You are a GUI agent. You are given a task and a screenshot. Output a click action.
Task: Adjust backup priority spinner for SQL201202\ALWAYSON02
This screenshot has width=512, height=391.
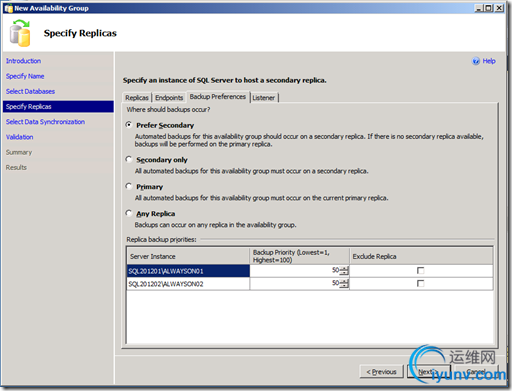tap(344, 284)
